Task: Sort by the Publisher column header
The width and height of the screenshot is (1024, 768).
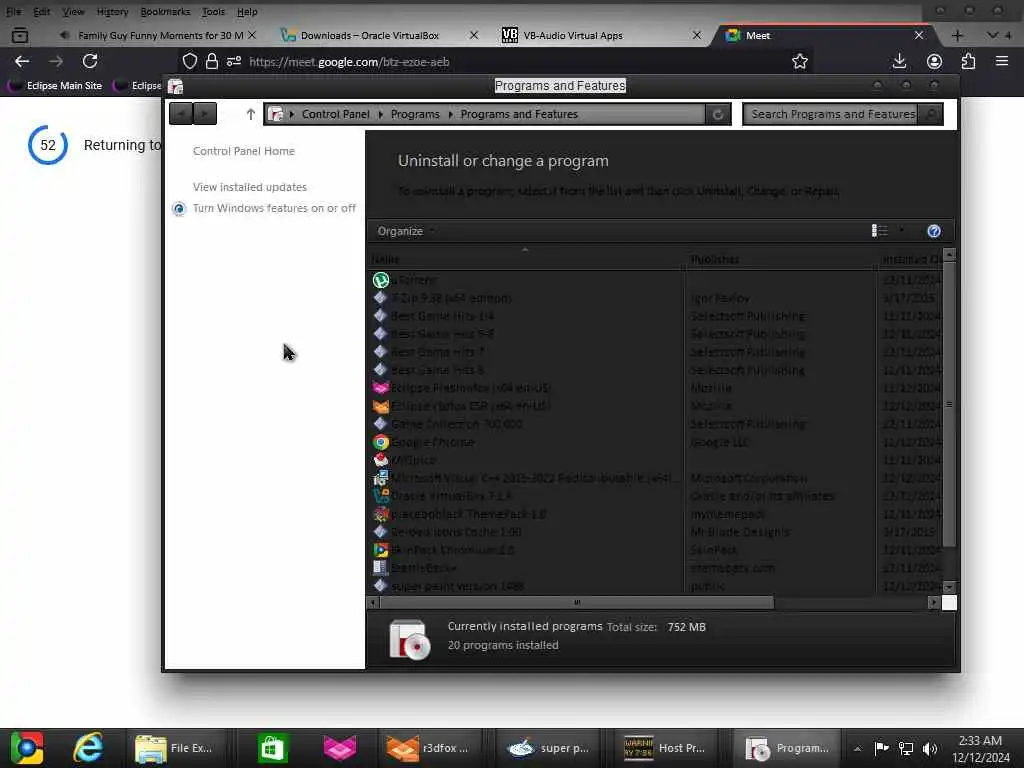Action: pos(781,259)
